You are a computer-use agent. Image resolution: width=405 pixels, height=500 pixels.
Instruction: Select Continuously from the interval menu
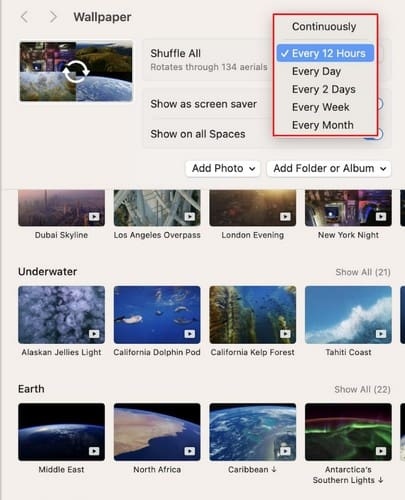coord(325,27)
